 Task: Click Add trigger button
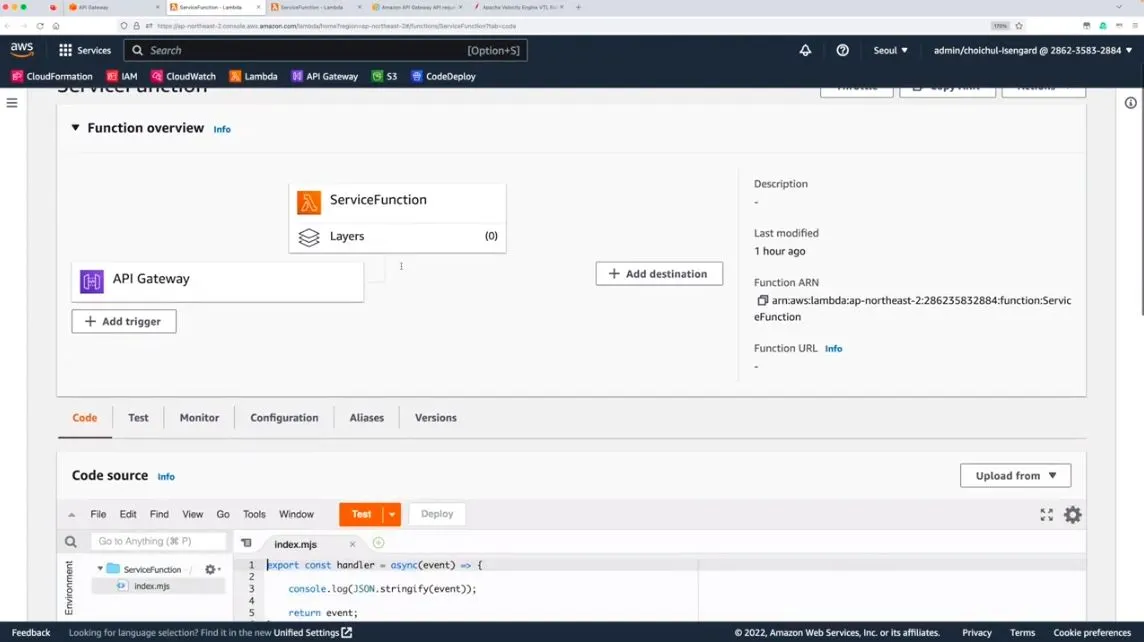[124, 321]
